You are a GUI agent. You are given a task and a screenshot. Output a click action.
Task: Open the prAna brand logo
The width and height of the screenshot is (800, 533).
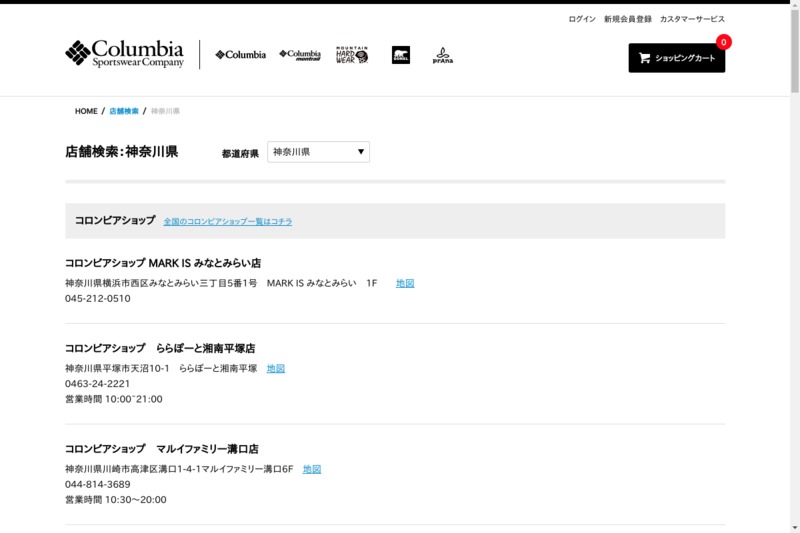click(x=442, y=55)
